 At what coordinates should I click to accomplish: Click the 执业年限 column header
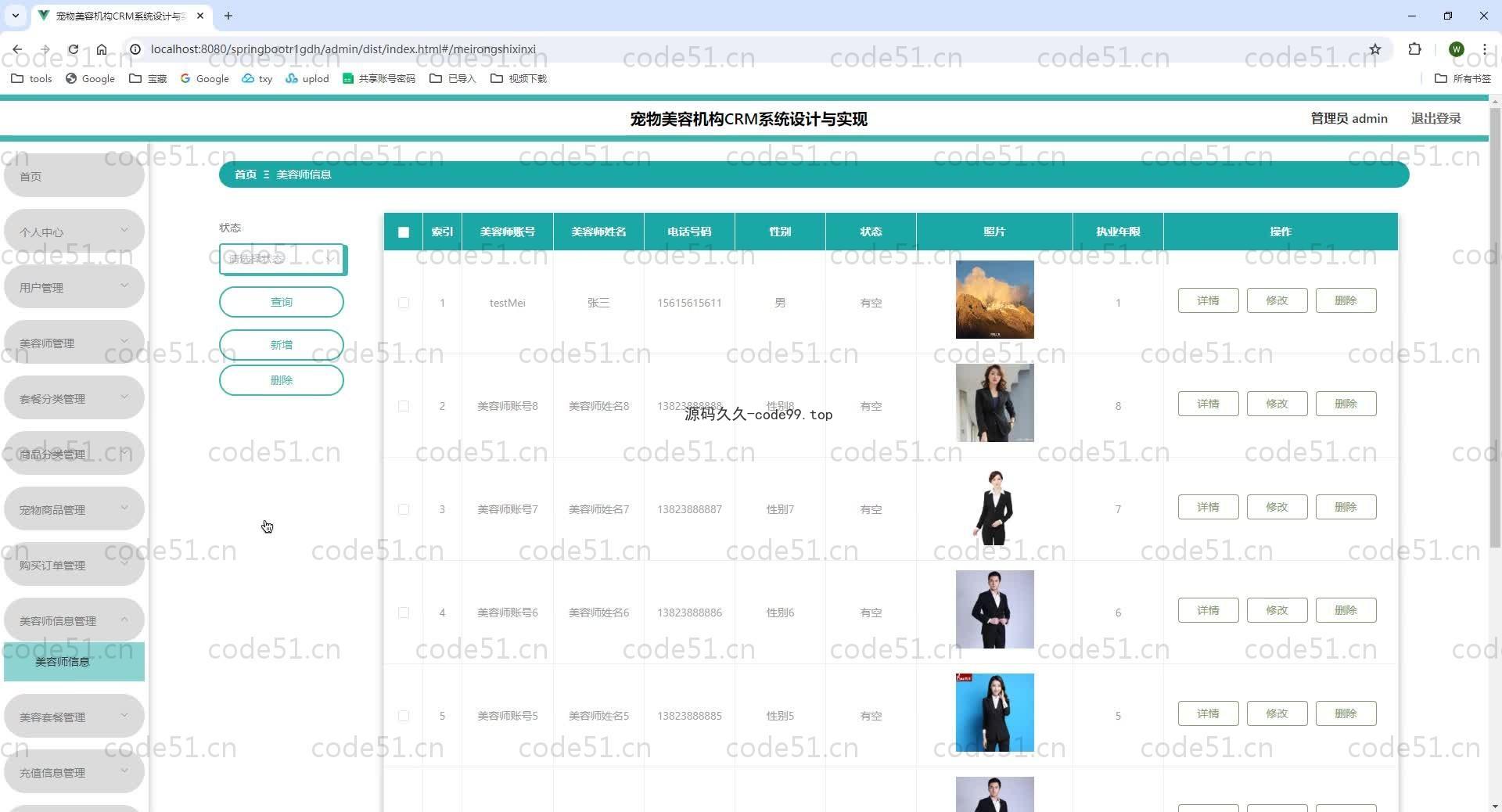(x=1118, y=232)
